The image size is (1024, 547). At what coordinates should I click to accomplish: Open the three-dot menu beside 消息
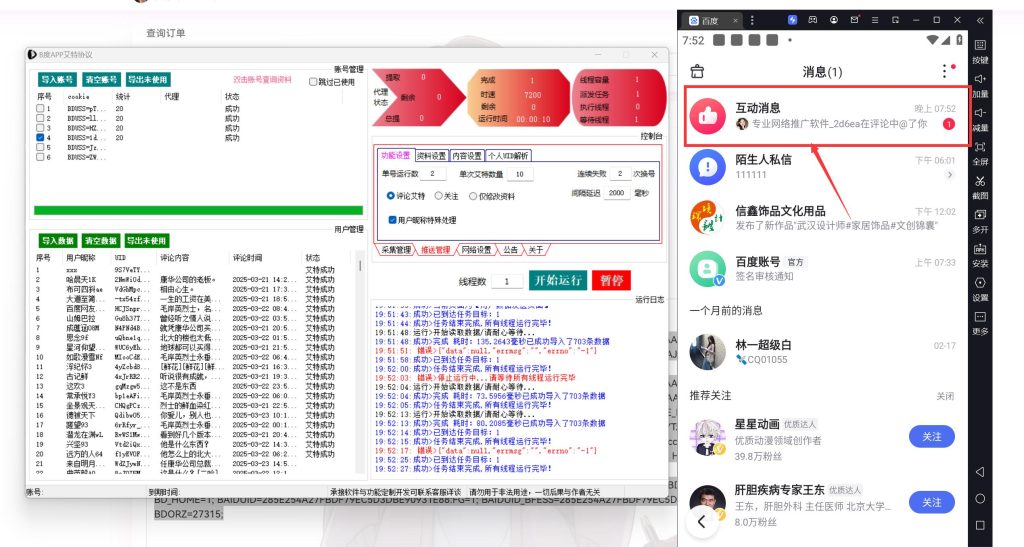coord(944,71)
